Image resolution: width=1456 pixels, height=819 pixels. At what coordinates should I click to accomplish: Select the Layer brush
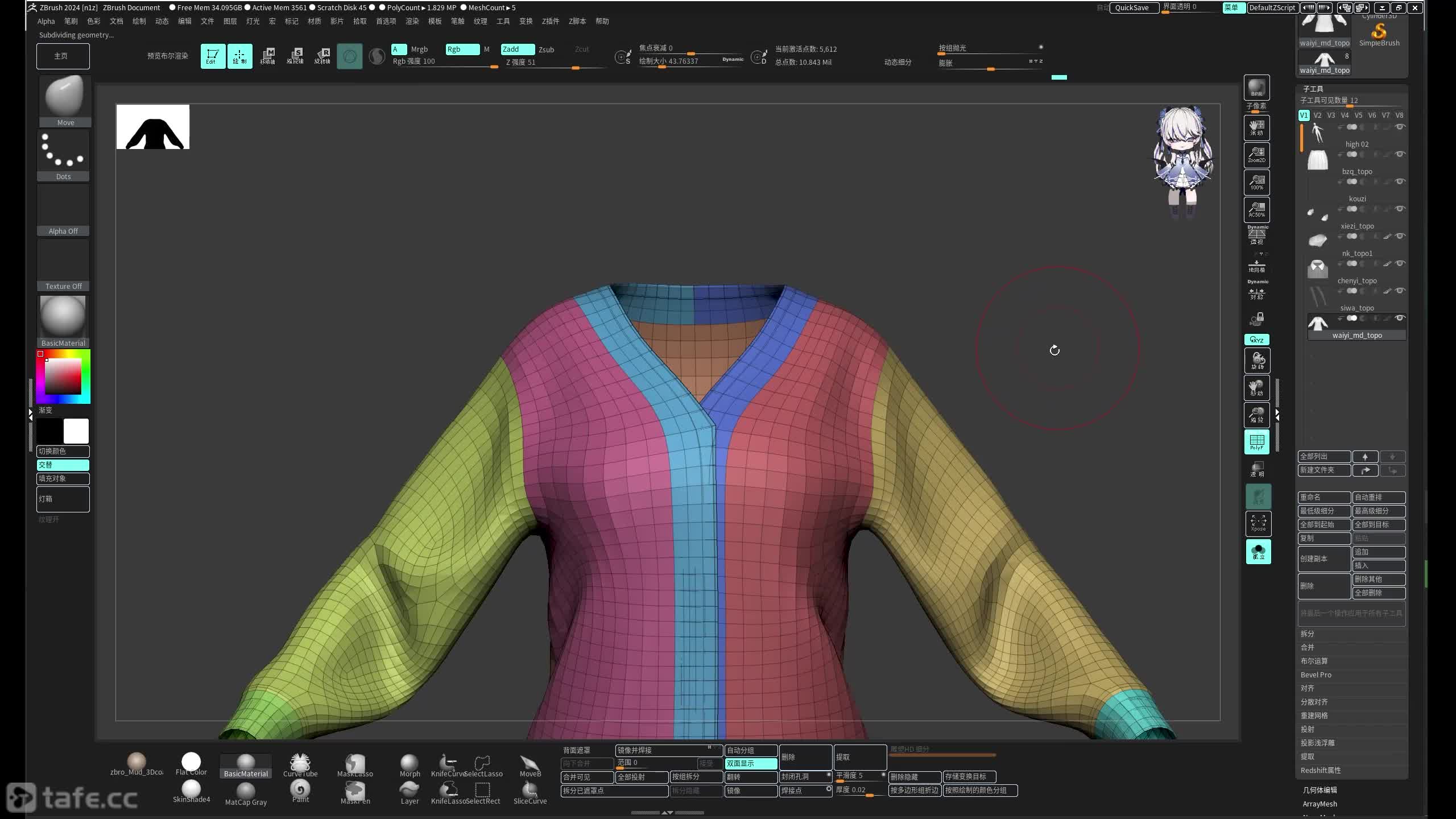[409, 792]
